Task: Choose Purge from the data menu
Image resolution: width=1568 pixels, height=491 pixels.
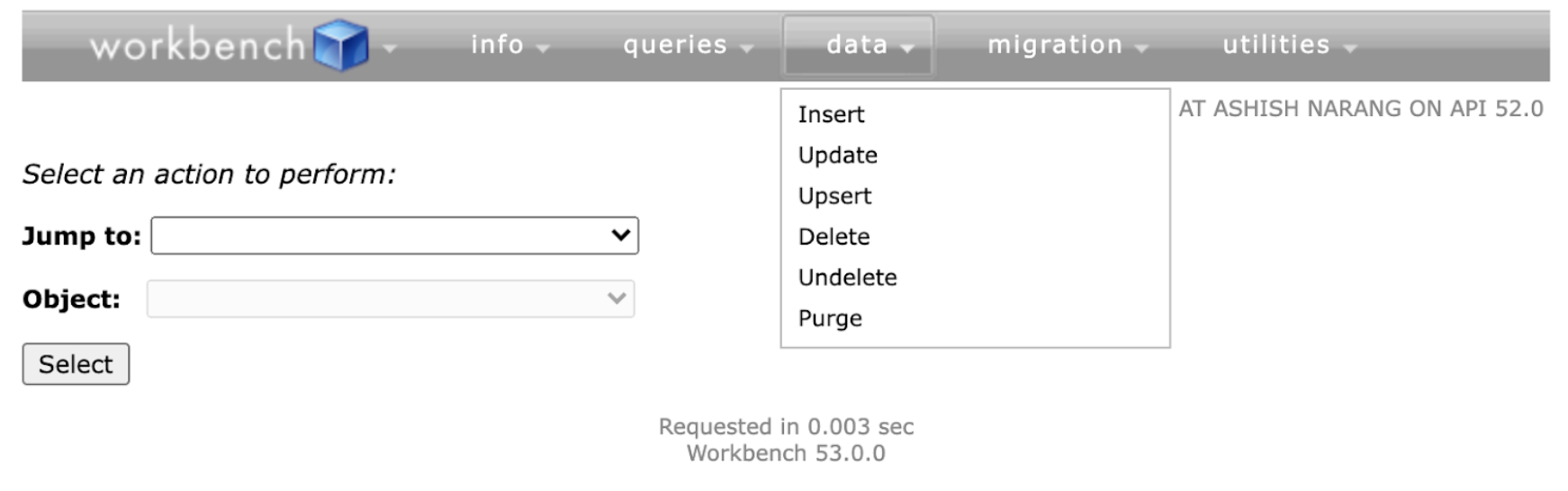Action: click(830, 318)
